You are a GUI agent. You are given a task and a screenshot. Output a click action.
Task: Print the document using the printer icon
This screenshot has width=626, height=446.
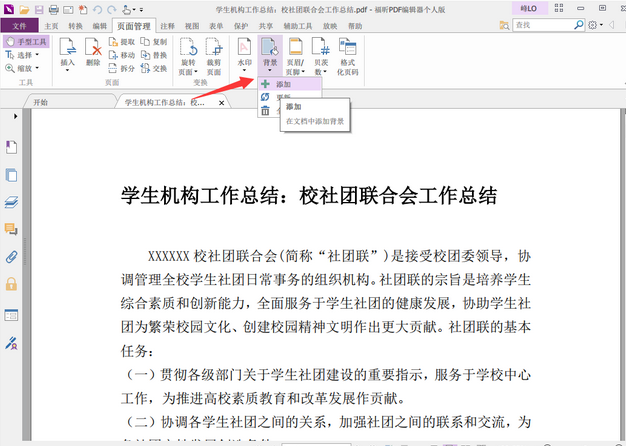click(x=53, y=9)
